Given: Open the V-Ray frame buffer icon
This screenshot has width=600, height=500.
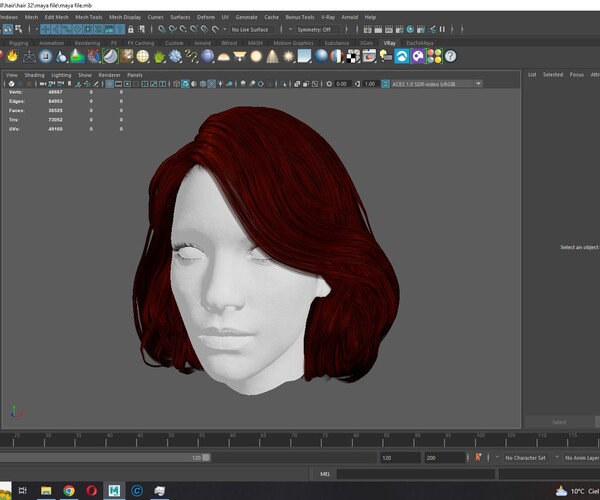Looking at the screenshot, I should pos(369,56).
